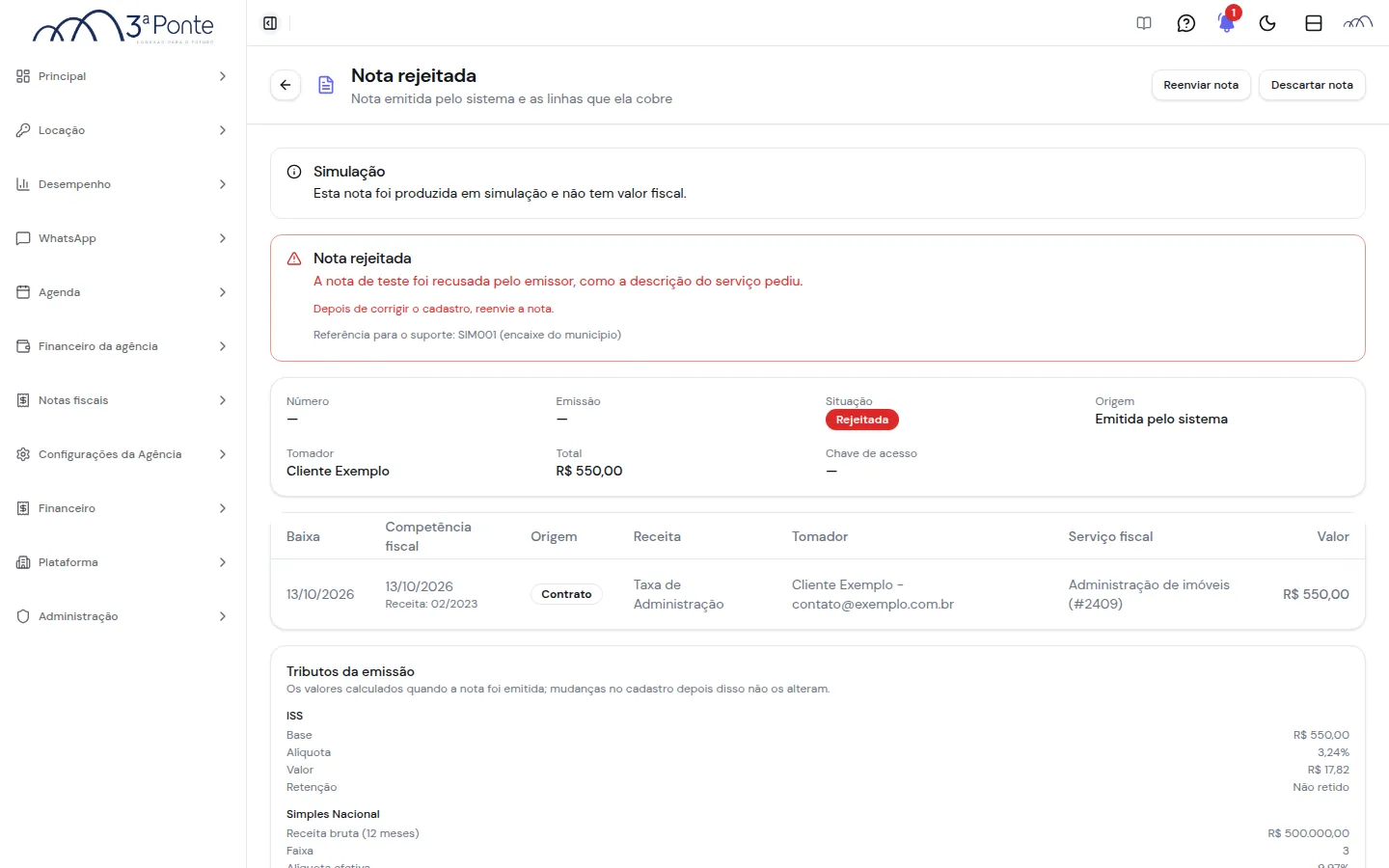Click the WhatsApp chat bubble icon
Viewport: 1389px width, 868px height.
[23, 238]
